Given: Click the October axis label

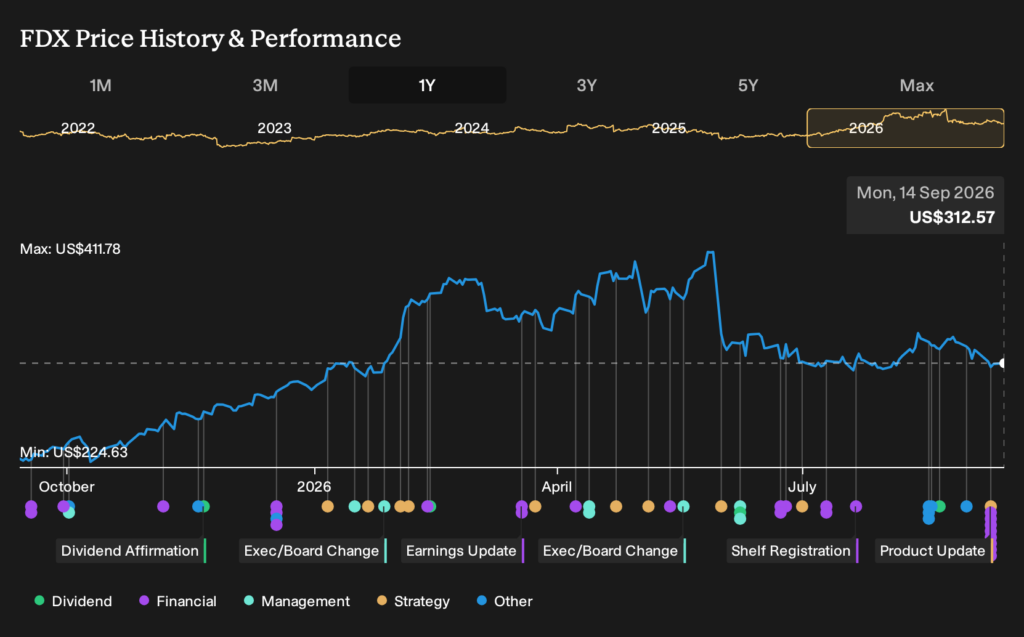Looking at the screenshot, I should tap(67, 487).
